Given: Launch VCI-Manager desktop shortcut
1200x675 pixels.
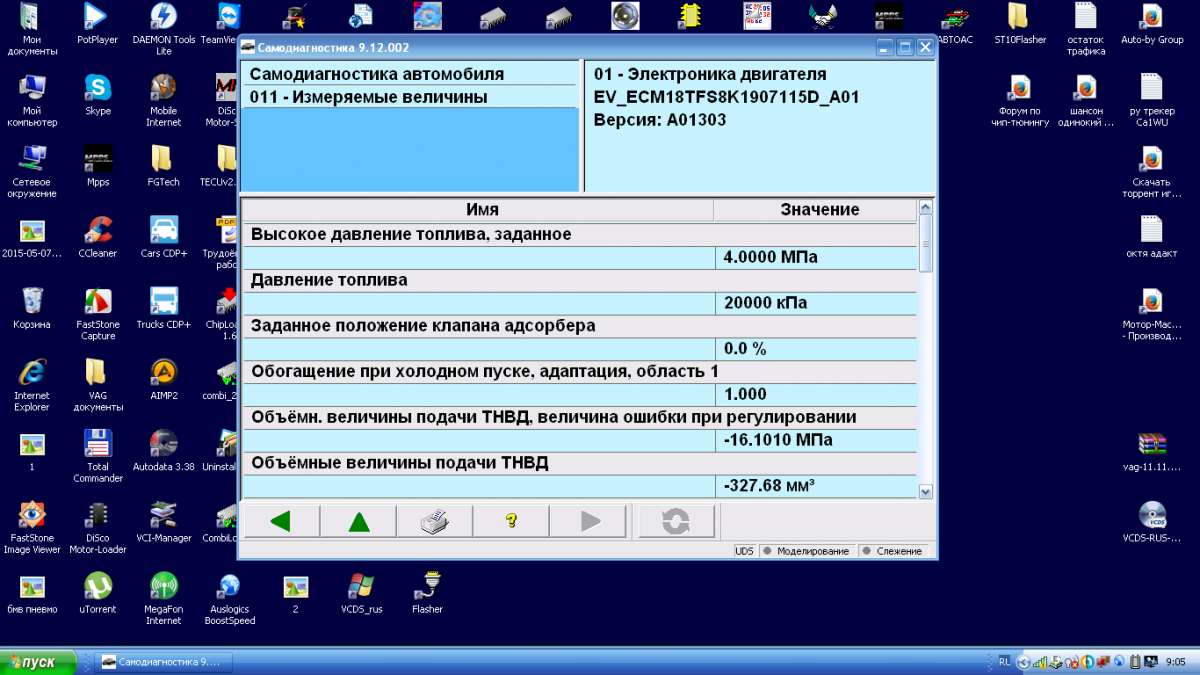Looking at the screenshot, I should click(164, 521).
